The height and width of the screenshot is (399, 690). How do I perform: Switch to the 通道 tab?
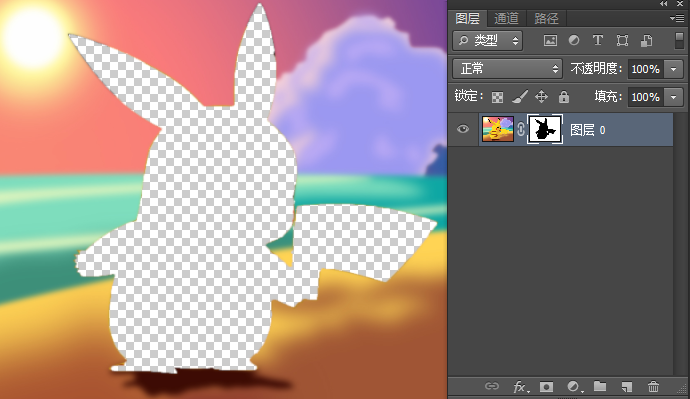point(506,18)
